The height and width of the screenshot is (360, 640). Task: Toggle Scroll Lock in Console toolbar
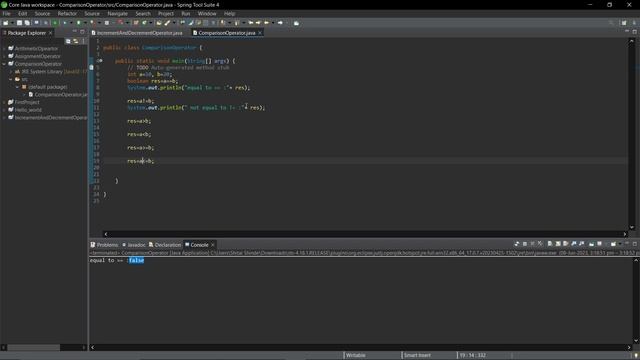(558, 244)
